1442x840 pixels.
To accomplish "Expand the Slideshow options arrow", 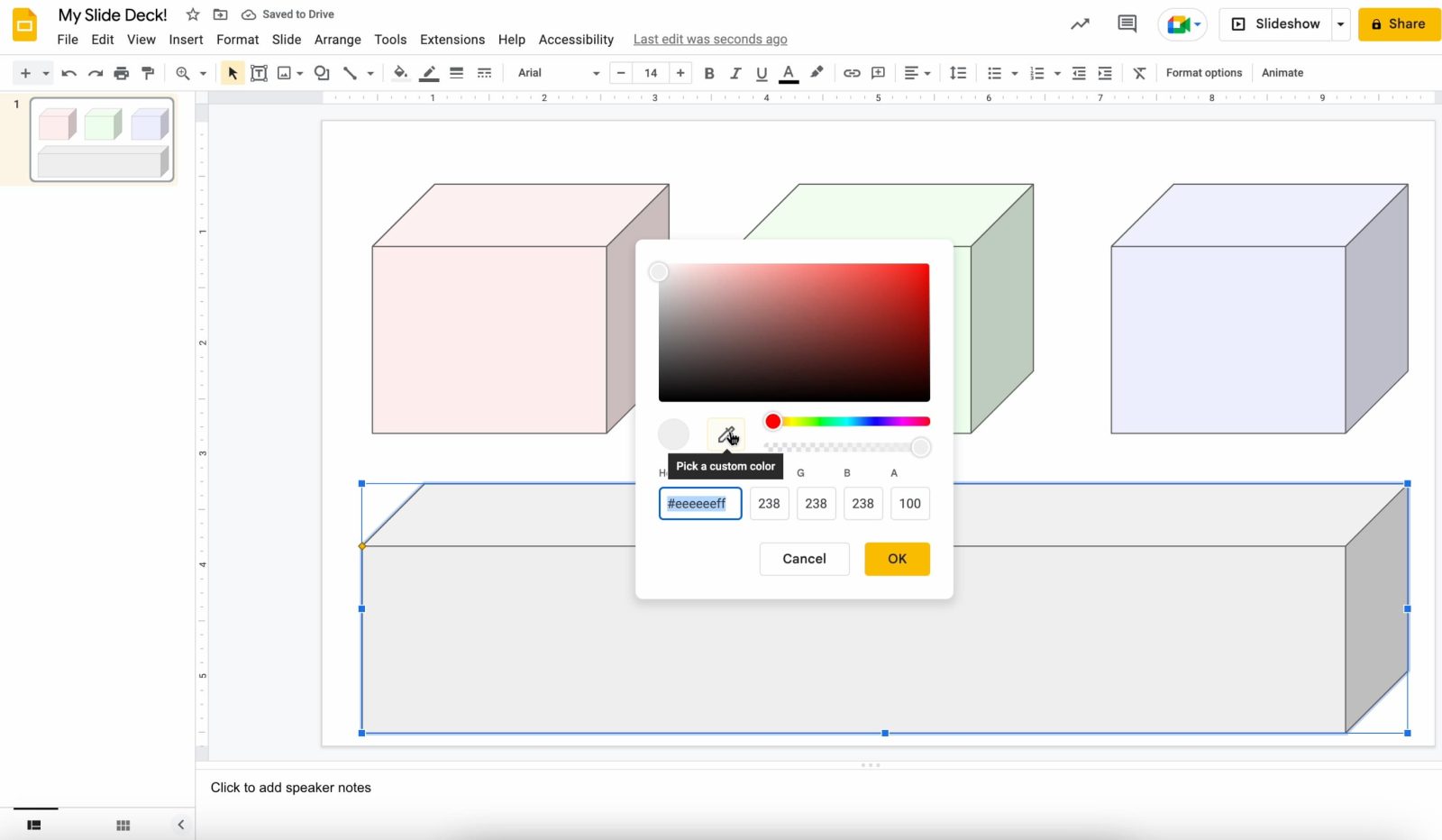I will click(x=1340, y=24).
